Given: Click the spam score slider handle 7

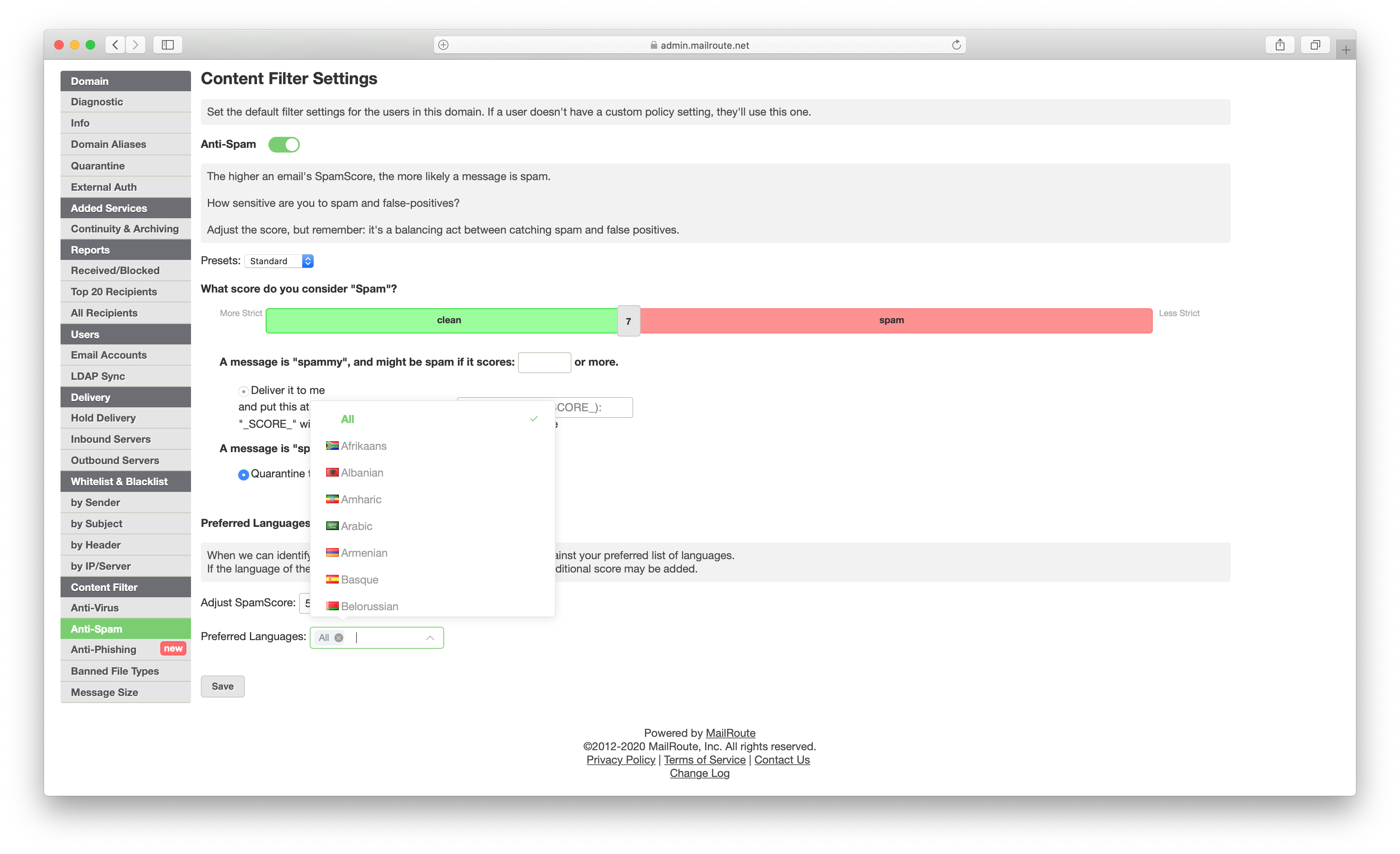Looking at the screenshot, I should (628, 321).
